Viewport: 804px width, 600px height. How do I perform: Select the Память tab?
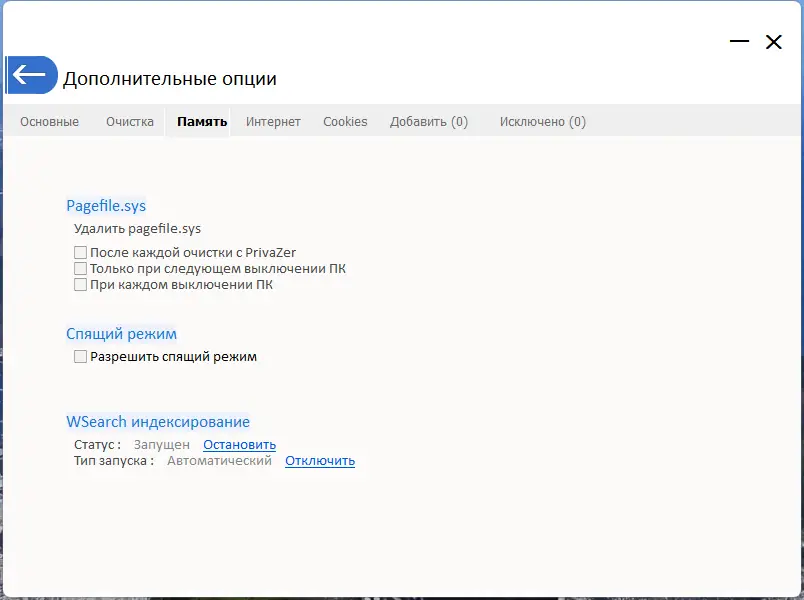point(201,121)
